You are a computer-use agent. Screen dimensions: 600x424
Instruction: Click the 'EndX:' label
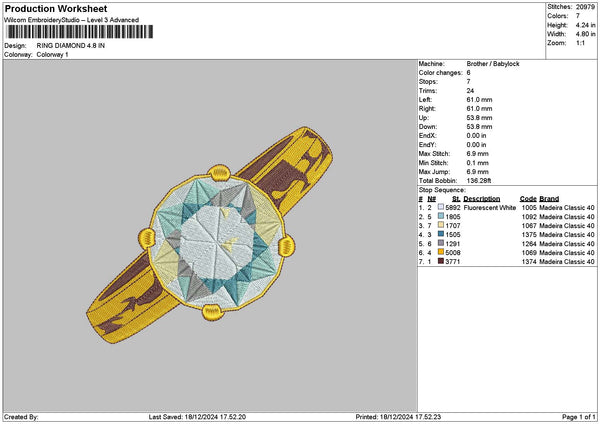pos(427,136)
